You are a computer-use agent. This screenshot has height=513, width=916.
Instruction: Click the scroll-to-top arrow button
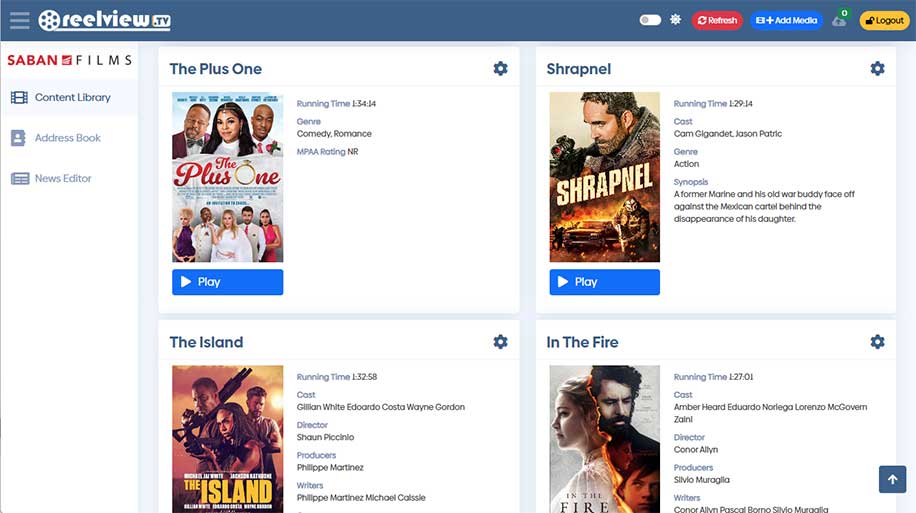point(893,479)
